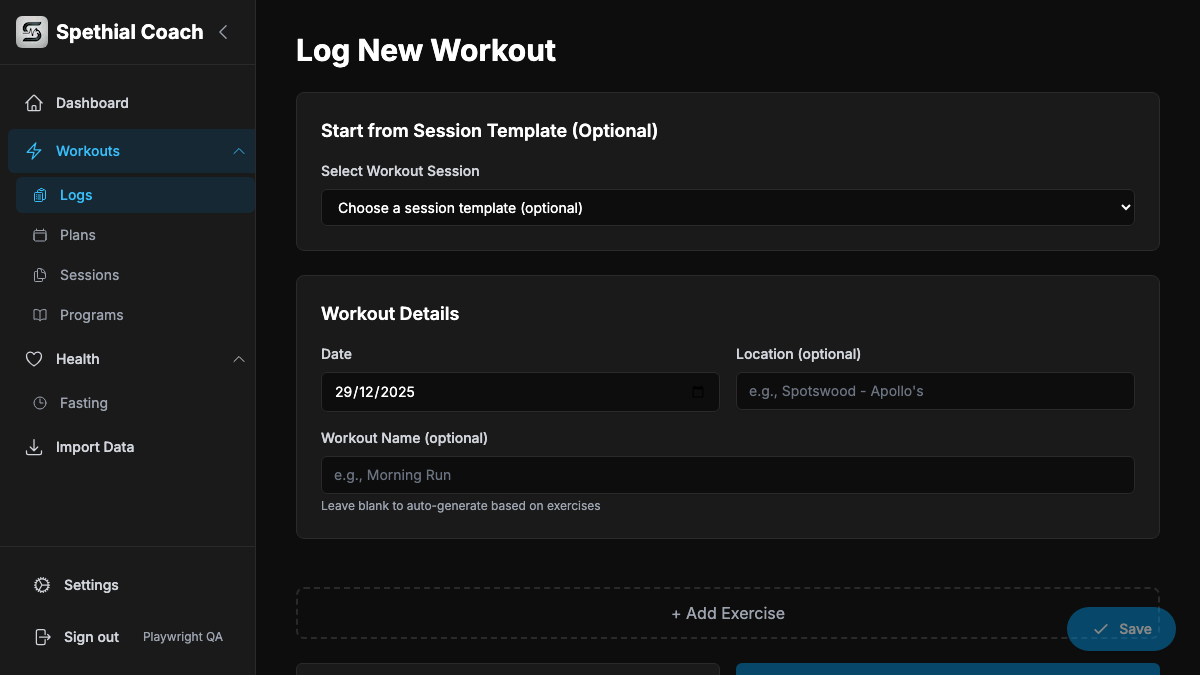Select the Workouts lightning bolt icon

tap(34, 151)
